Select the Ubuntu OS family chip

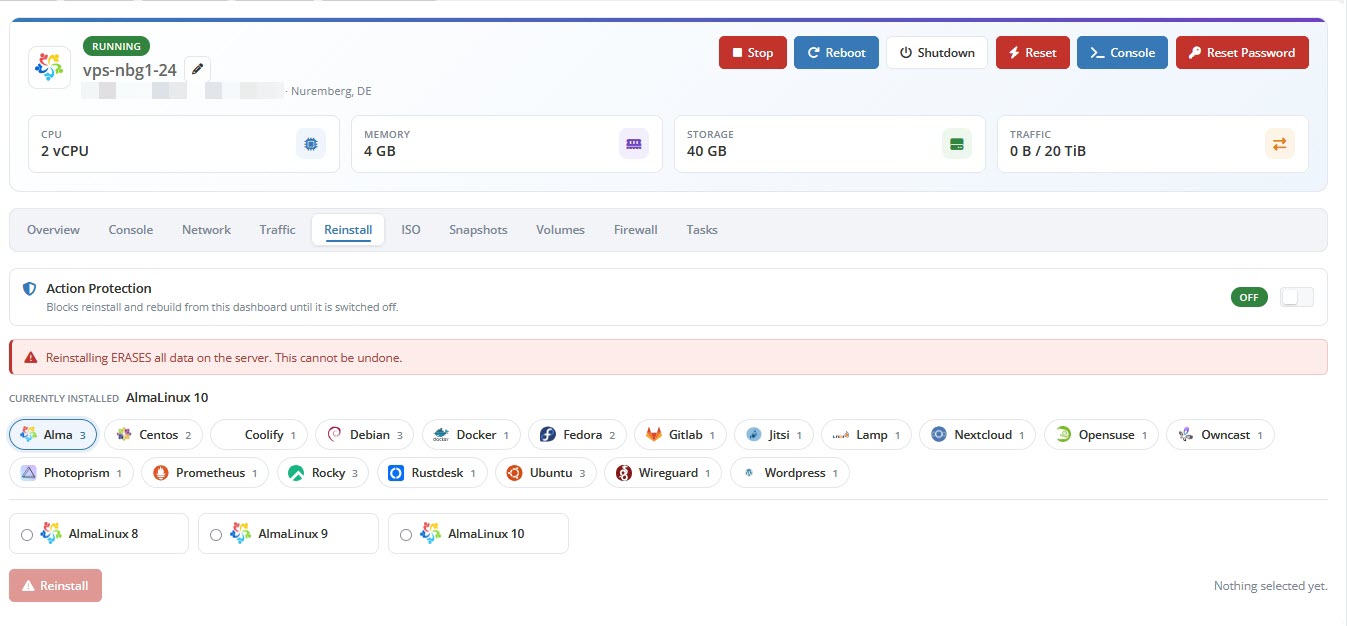[546, 473]
